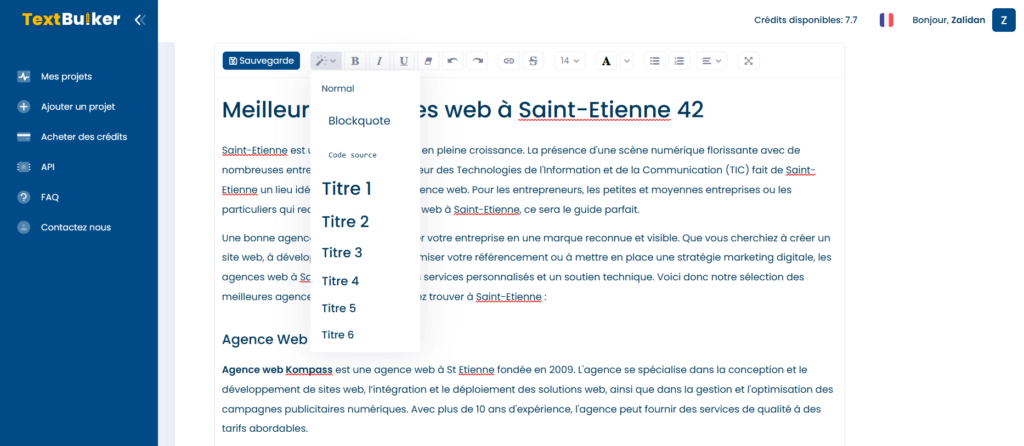Image resolution: width=1024 pixels, height=446 pixels.
Task: Insert an ordered numbered list
Action: pos(680,61)
